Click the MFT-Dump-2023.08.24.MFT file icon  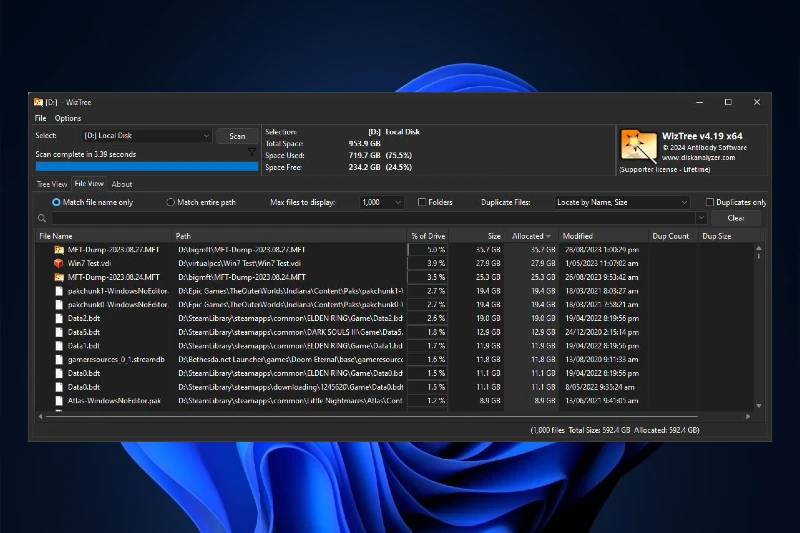pyautogui.click(x=59, y=277)
